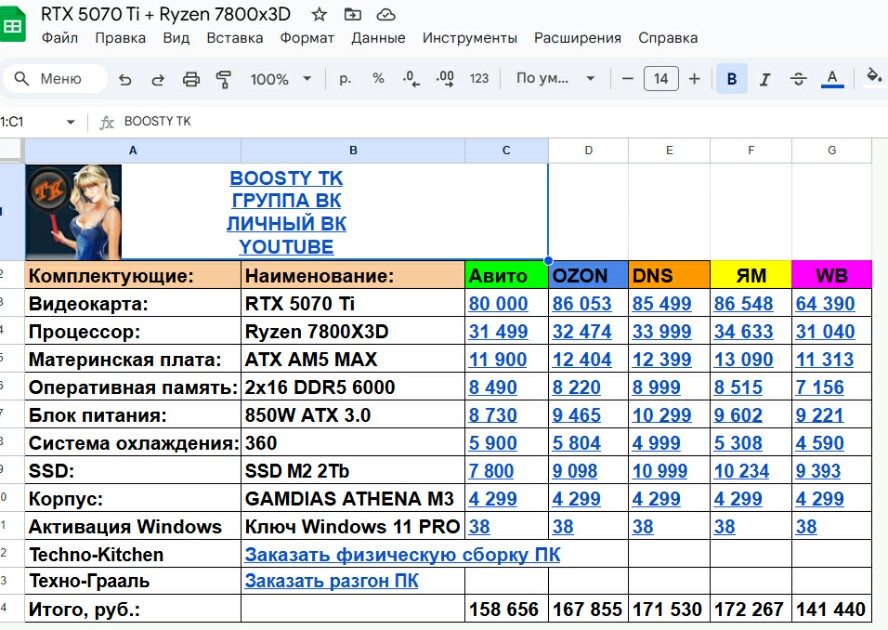Viewport: 888px width, 630px height.
Task: Toggle Bold formatting button
Action: (732, 79)
